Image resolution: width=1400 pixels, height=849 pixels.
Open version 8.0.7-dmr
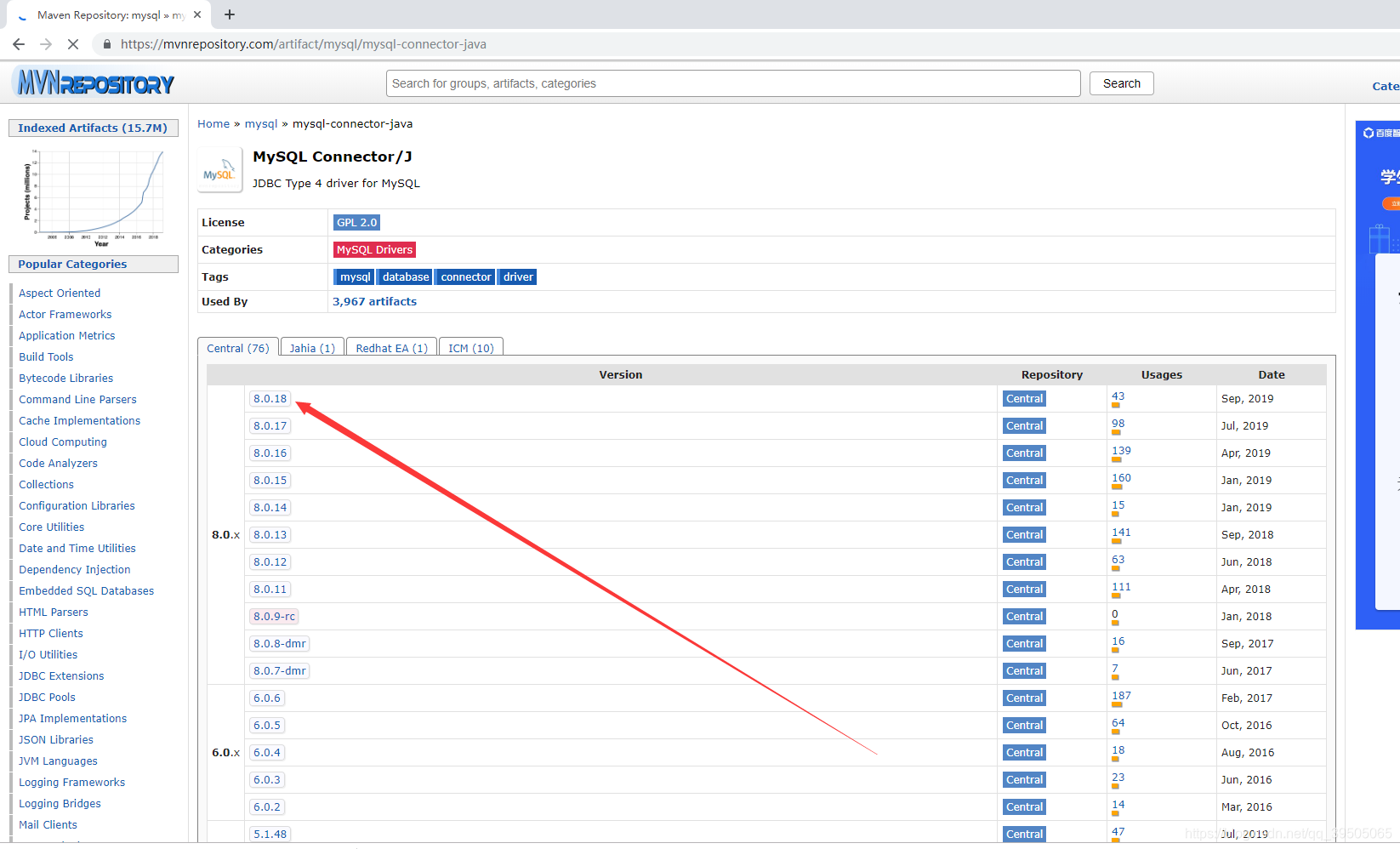tap(279, 670)
